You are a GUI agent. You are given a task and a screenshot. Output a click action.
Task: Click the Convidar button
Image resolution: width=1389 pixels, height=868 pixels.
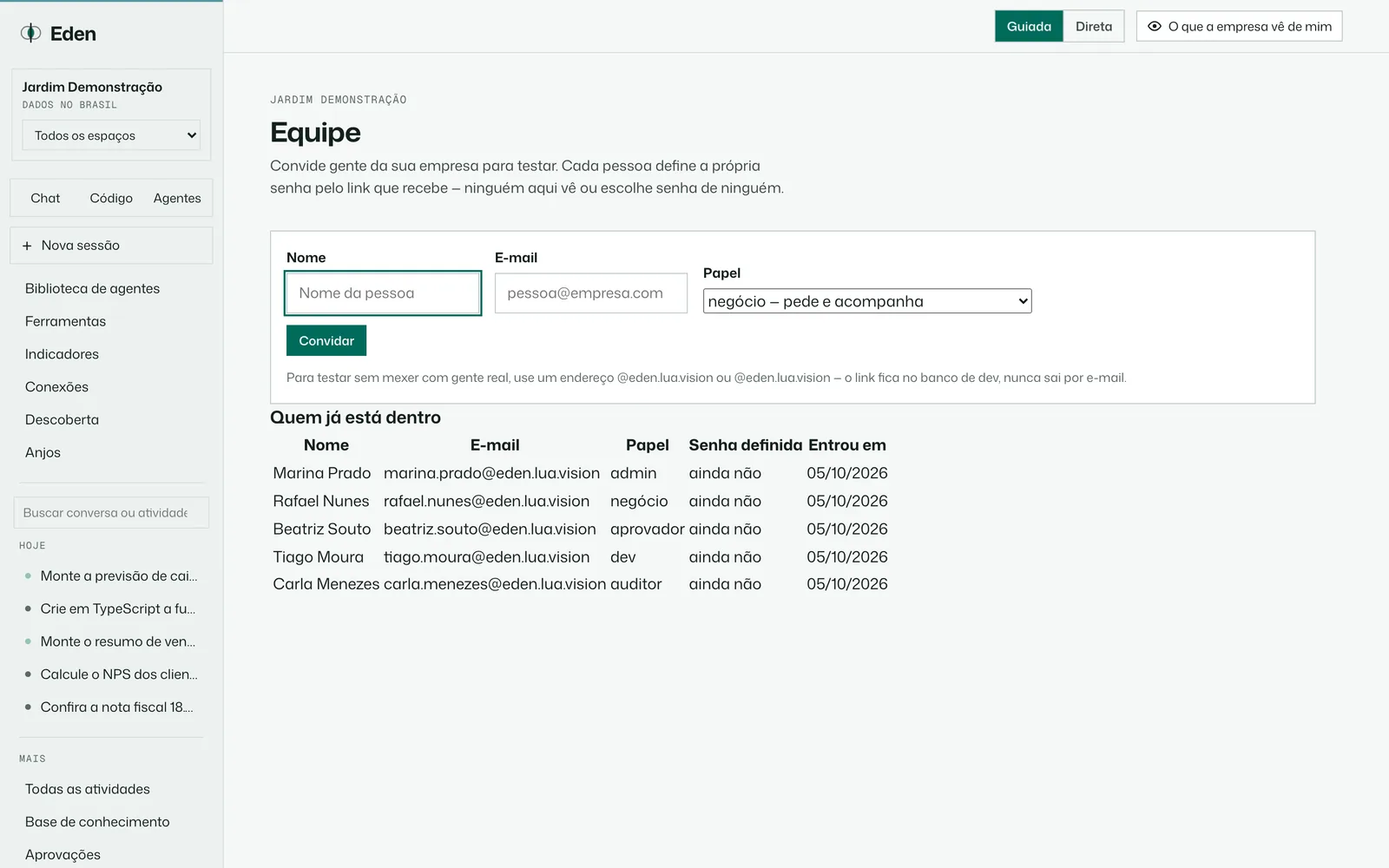tap(326, 340)
